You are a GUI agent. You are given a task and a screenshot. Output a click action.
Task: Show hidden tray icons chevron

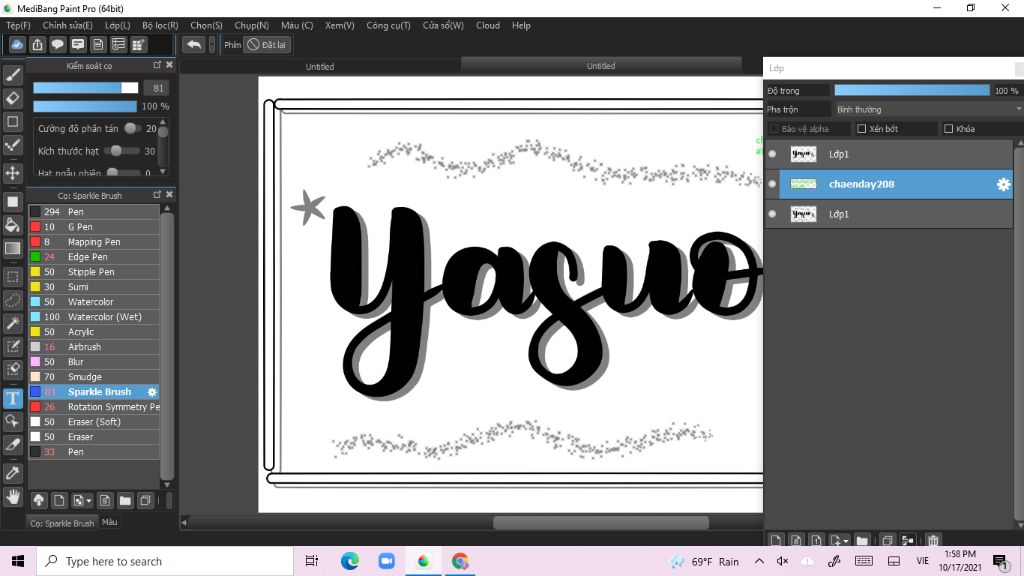(759, 561)
